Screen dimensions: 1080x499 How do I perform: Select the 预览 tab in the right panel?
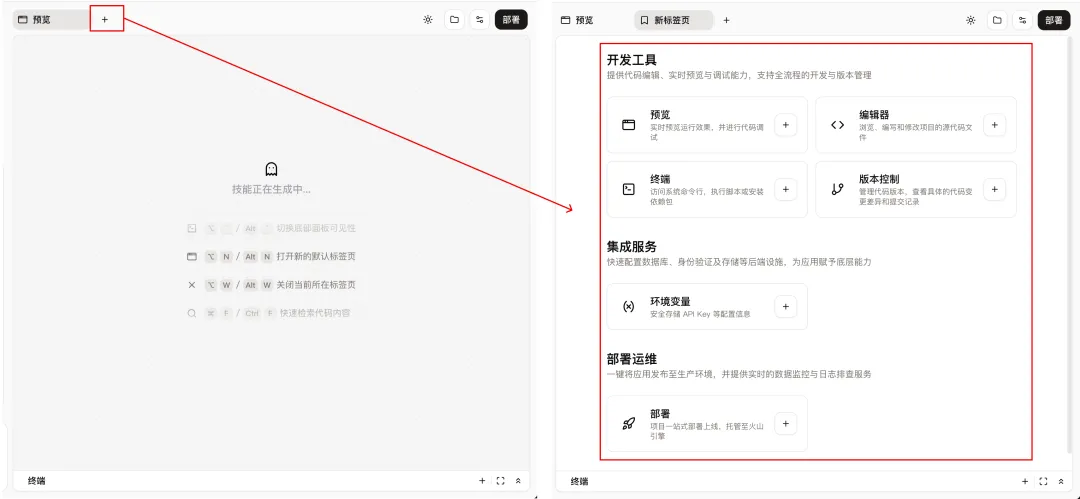click(577, 20)
